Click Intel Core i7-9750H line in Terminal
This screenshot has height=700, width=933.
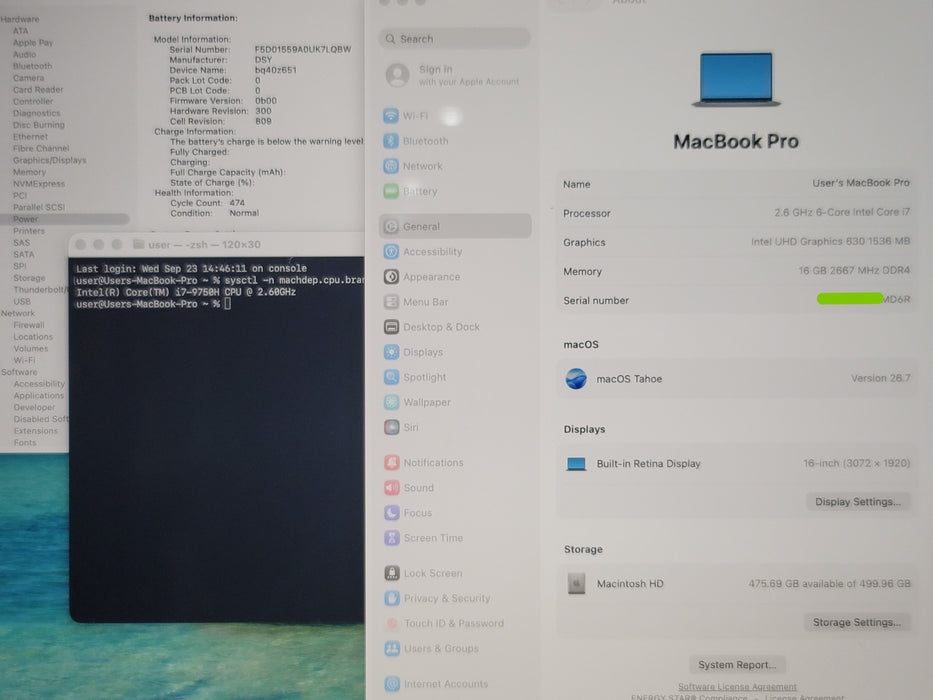[x=186, y=292]
